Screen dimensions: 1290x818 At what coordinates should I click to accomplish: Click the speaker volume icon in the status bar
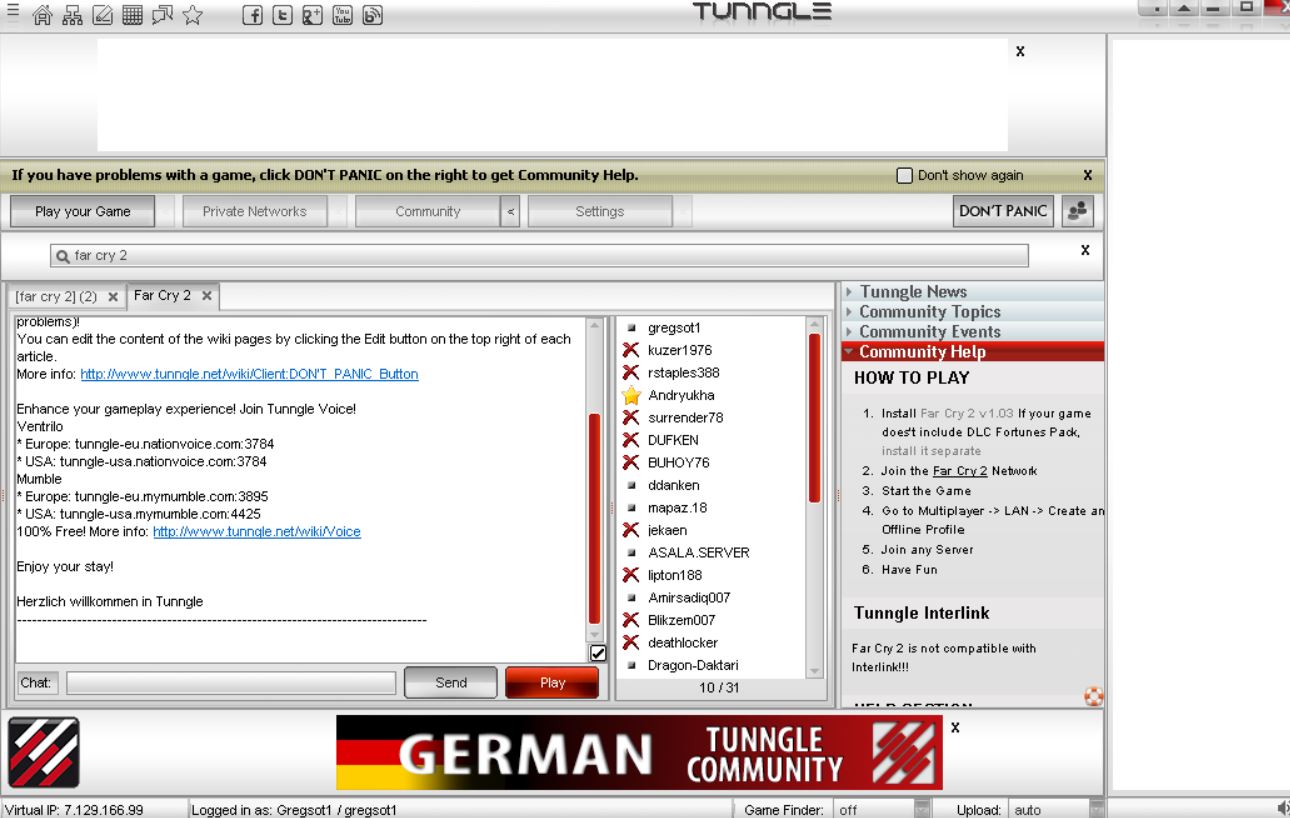(x=1283, y=809)
